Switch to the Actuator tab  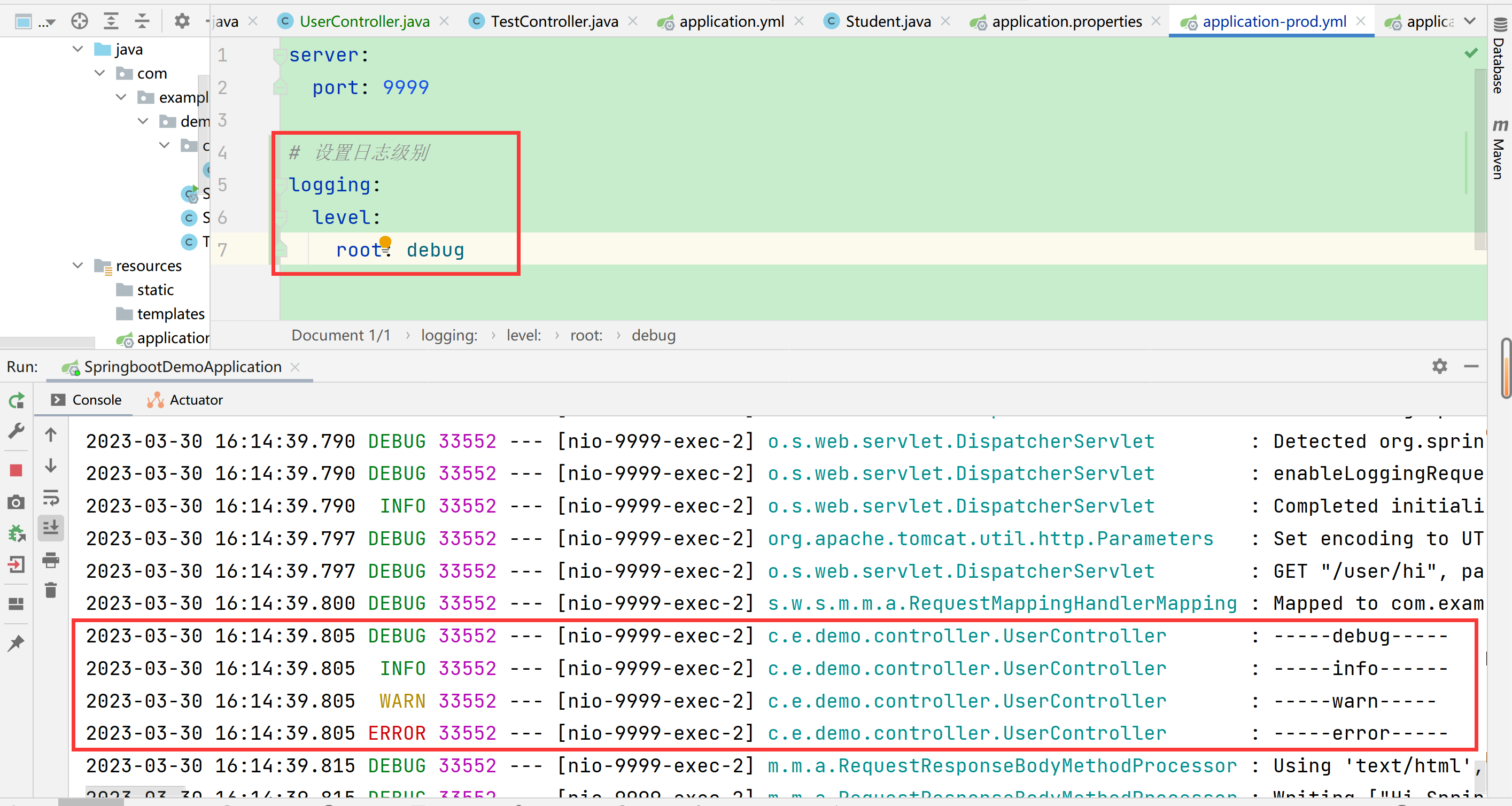click(185, 400)
